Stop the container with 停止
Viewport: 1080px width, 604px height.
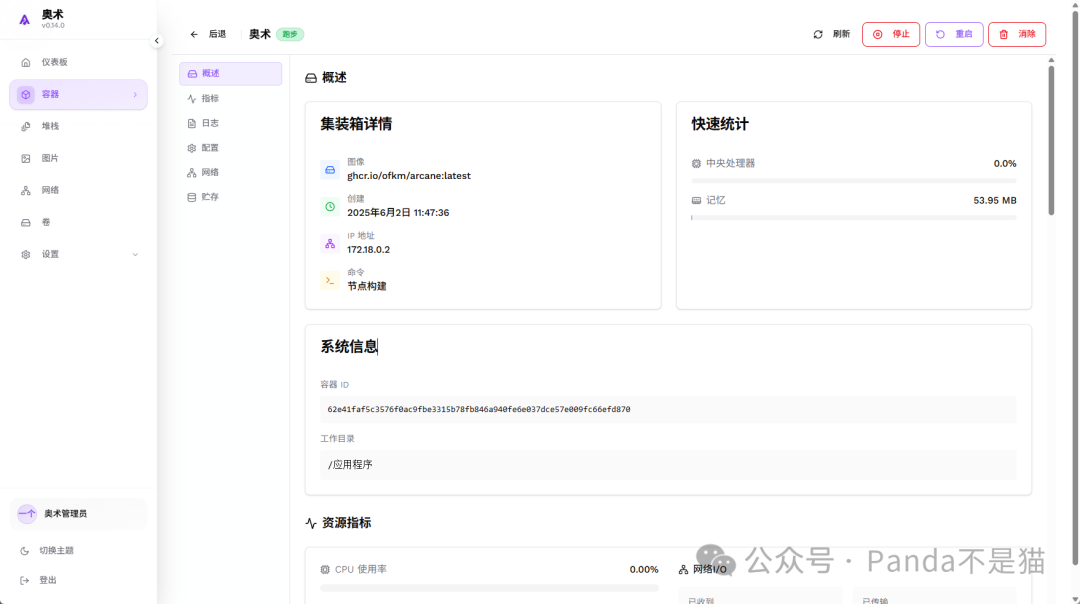click(891, 34)
